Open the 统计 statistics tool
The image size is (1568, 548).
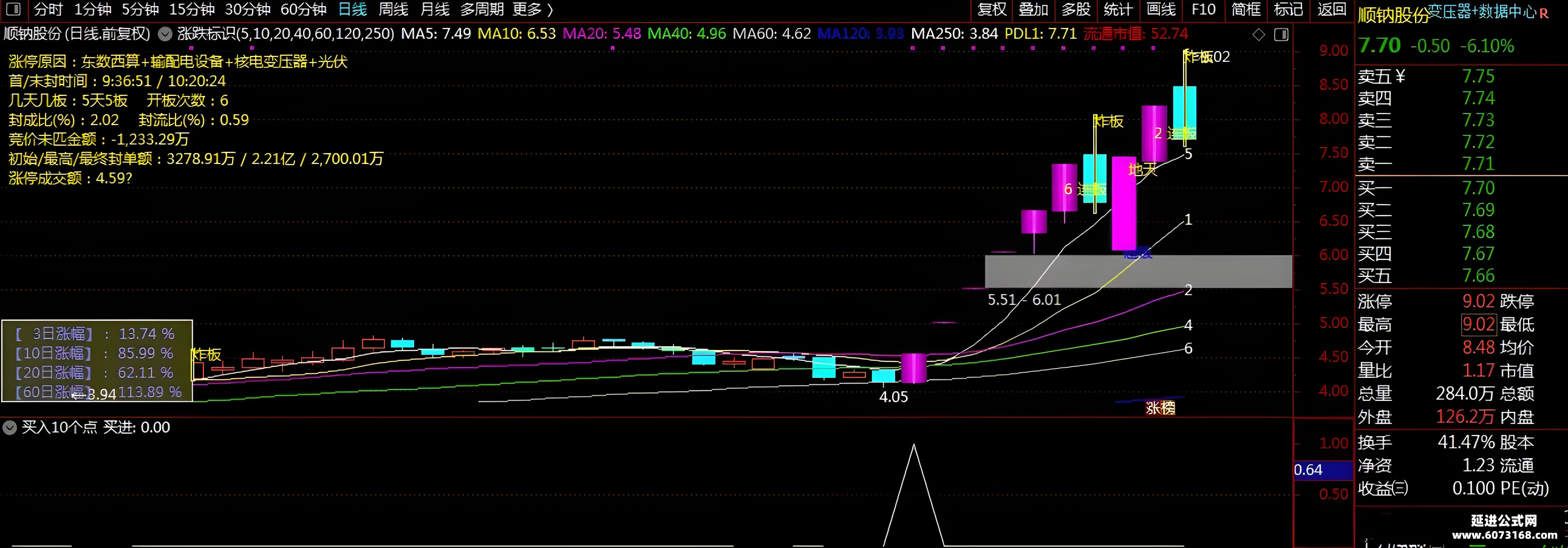[x=1118, y=10]
